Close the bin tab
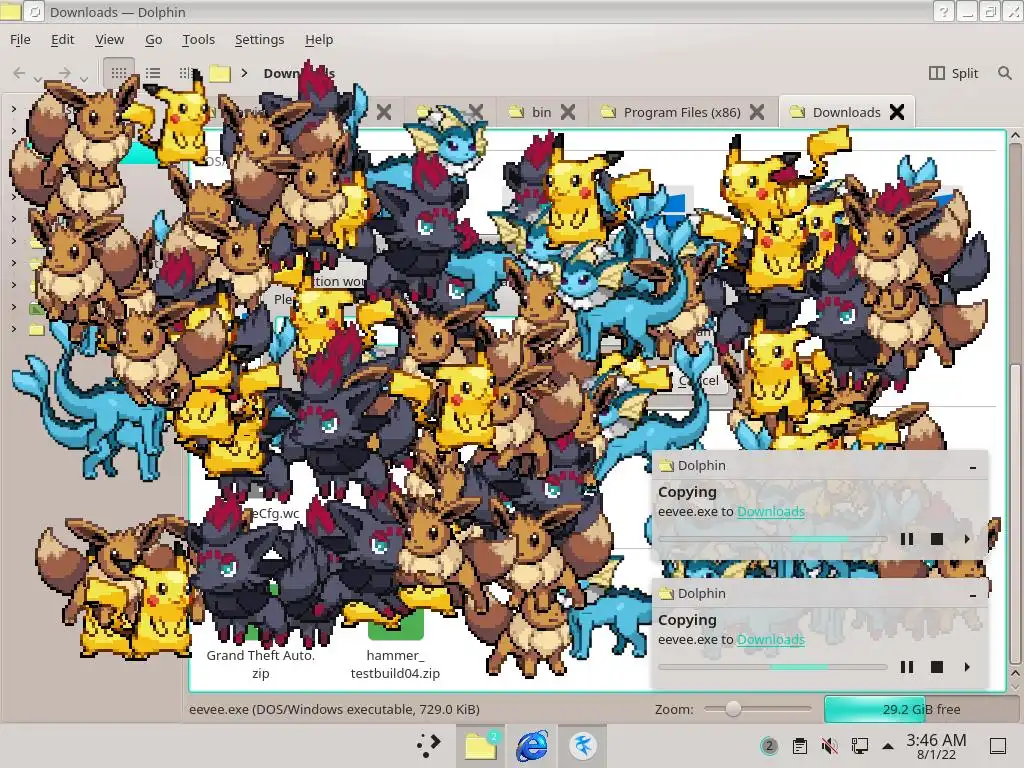This screenshot has height=768, width=1024. (568, 112)
